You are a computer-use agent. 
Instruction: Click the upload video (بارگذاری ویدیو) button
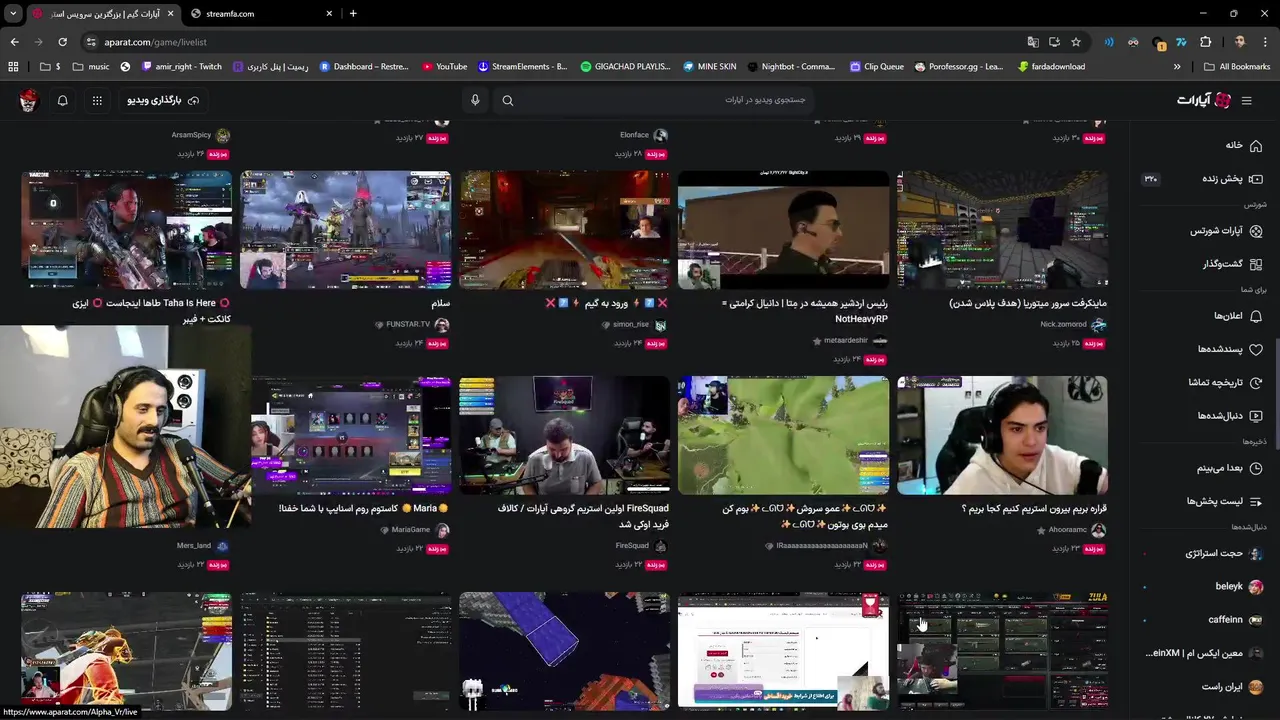pyautogui.click(x=162, y=100)
